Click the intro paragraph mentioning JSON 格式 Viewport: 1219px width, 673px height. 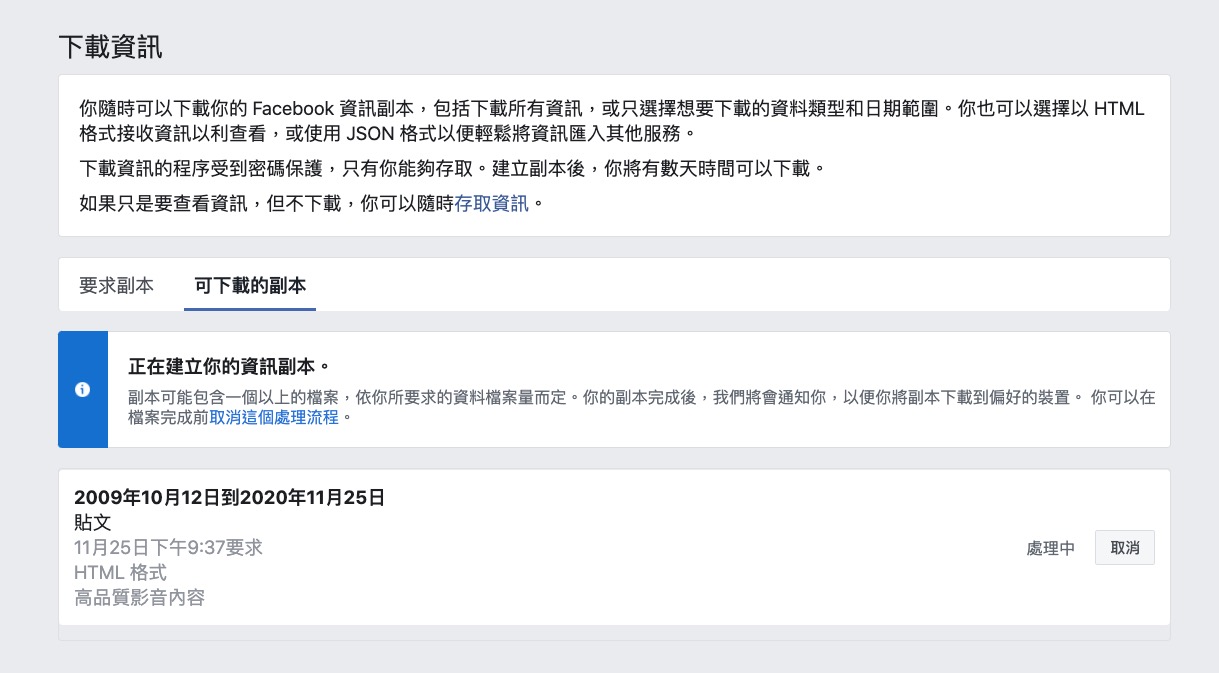400,133
